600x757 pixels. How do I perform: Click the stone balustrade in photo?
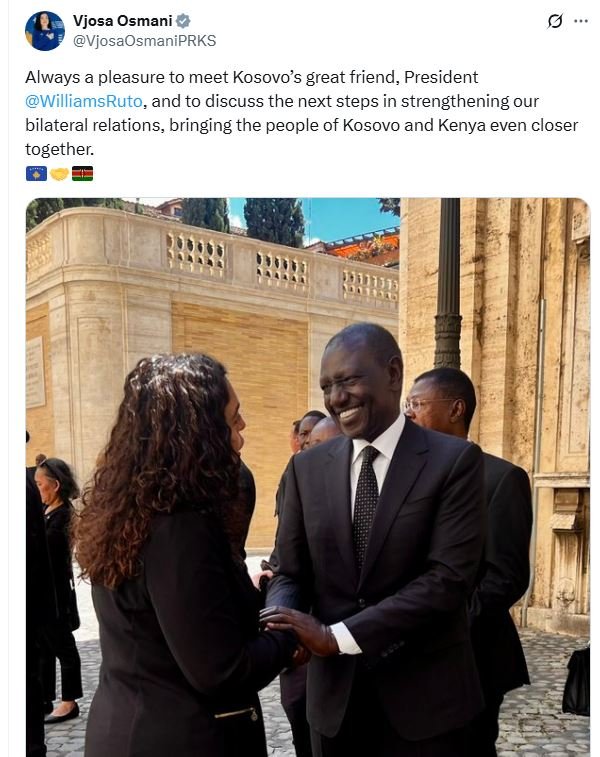pos(280,268)
